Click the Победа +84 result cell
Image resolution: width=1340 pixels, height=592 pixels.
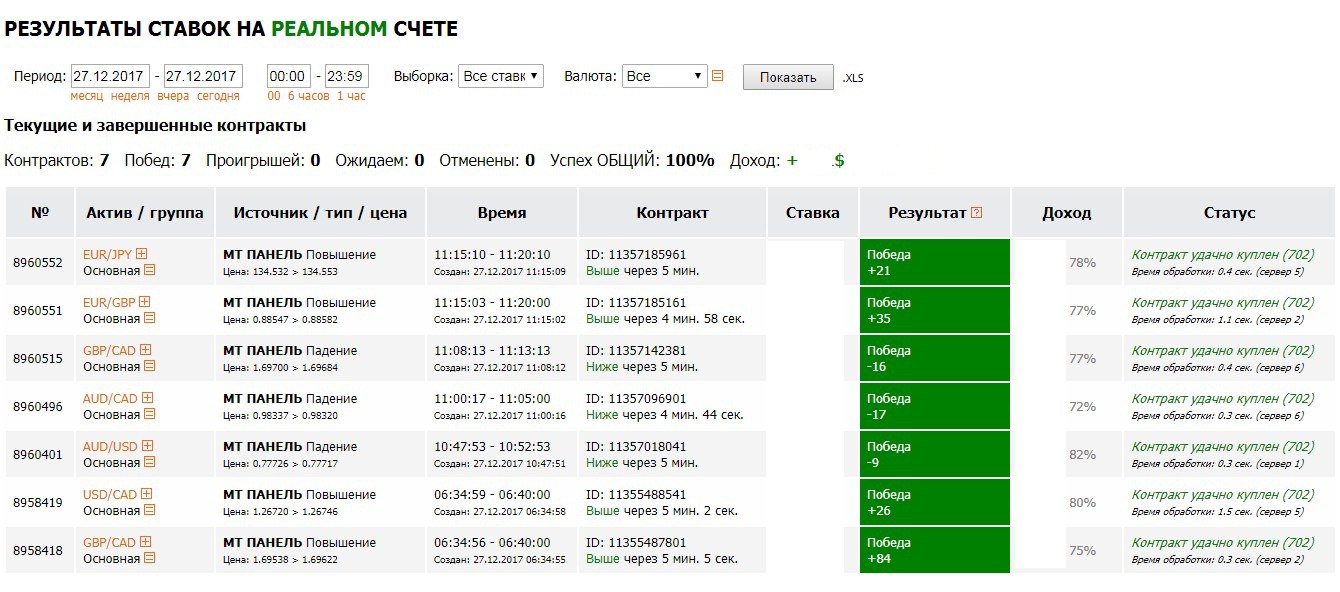click(935, 551)
